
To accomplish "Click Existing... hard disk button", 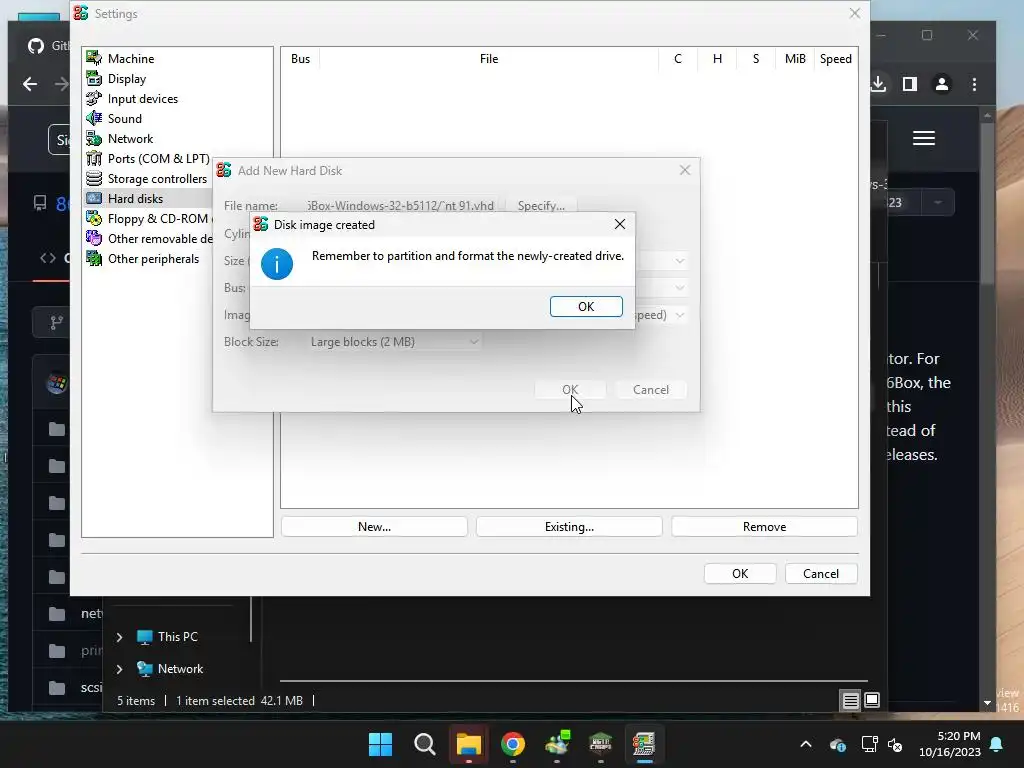I will [x=569, y=526].
